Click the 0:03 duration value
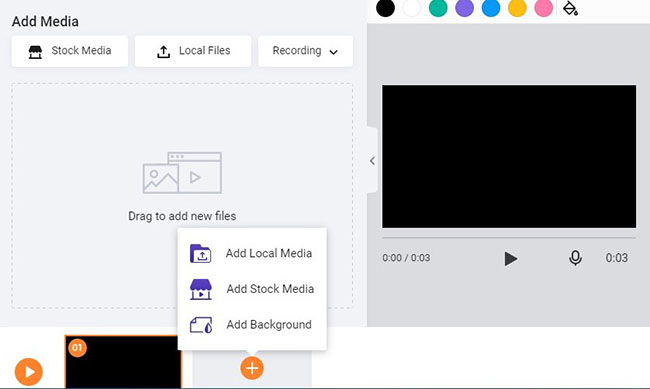This screenshot has height=389, width=650. point(616,258)
